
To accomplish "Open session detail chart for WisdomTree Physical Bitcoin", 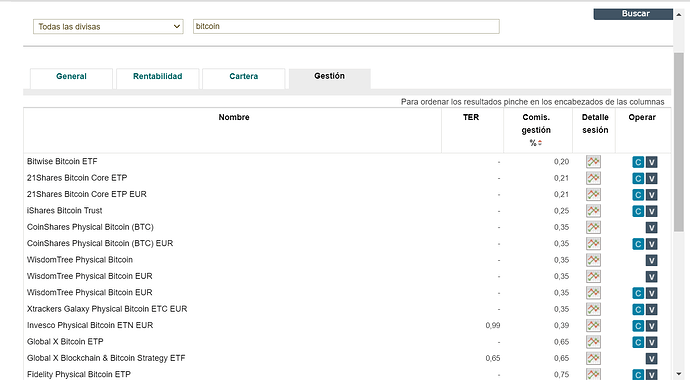I will 593,260.
